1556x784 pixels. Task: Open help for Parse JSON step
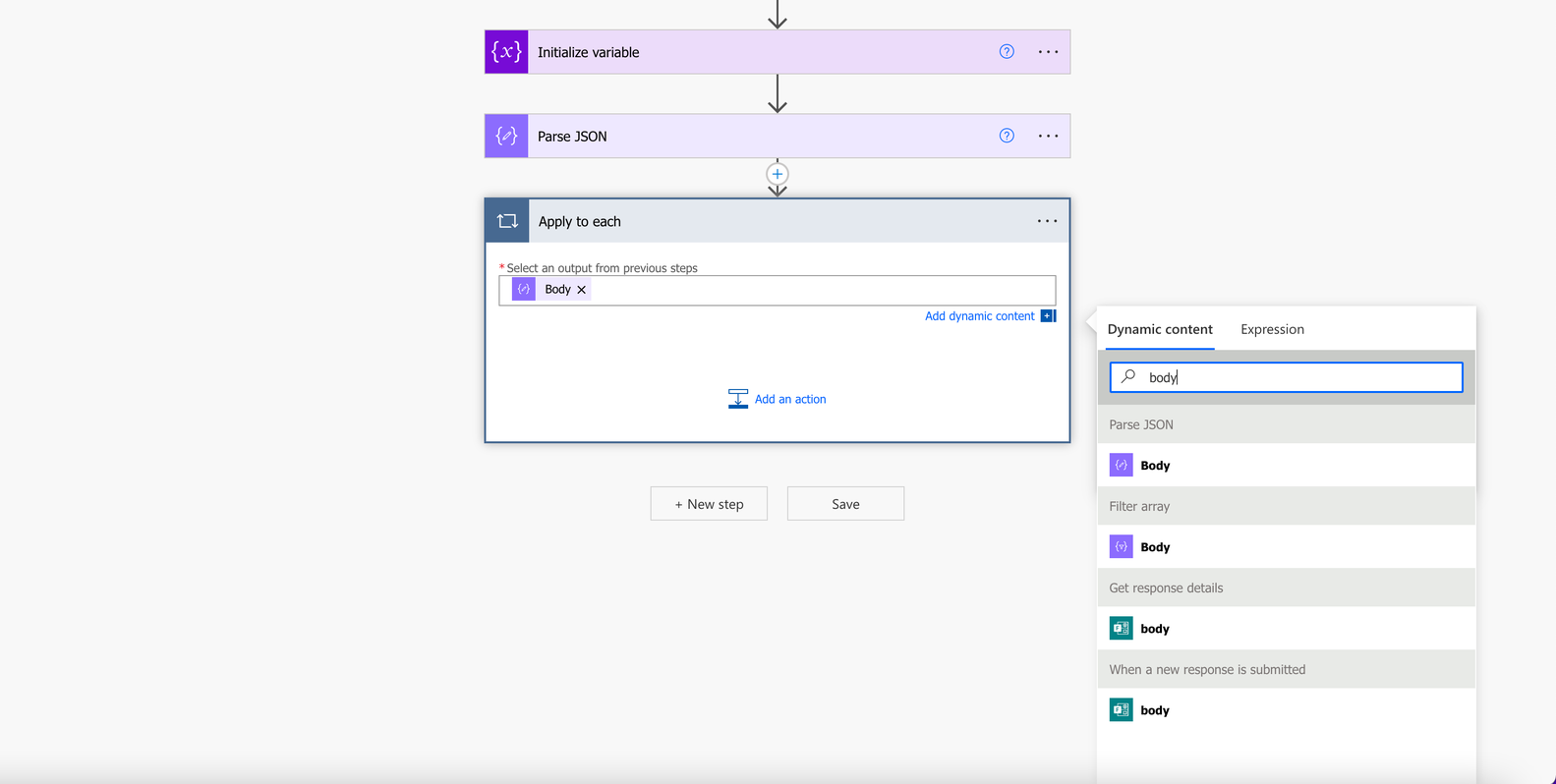pos(1007,136)
